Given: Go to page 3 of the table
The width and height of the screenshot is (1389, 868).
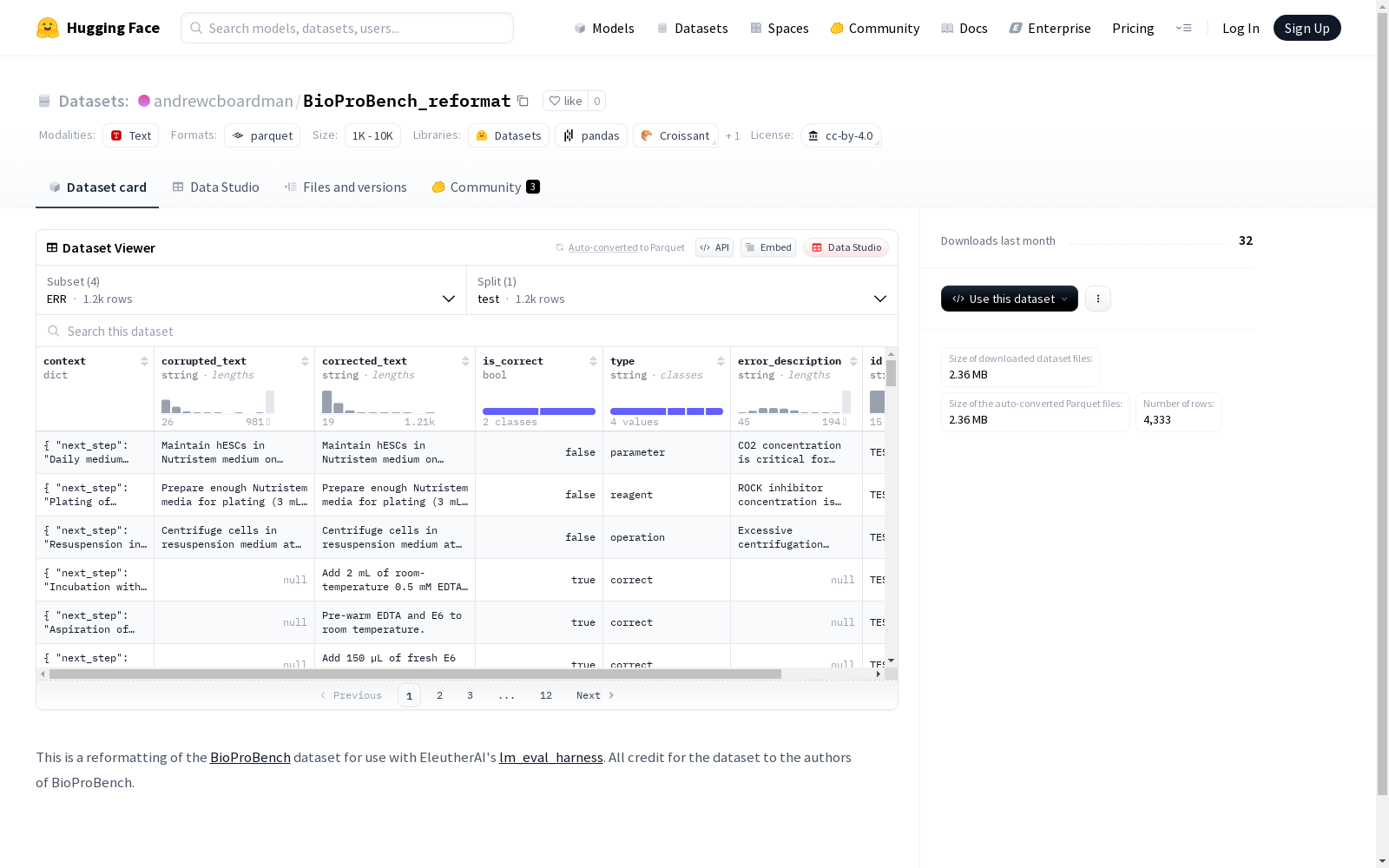Looking at the screenshot, I should (x=470, y=695).
